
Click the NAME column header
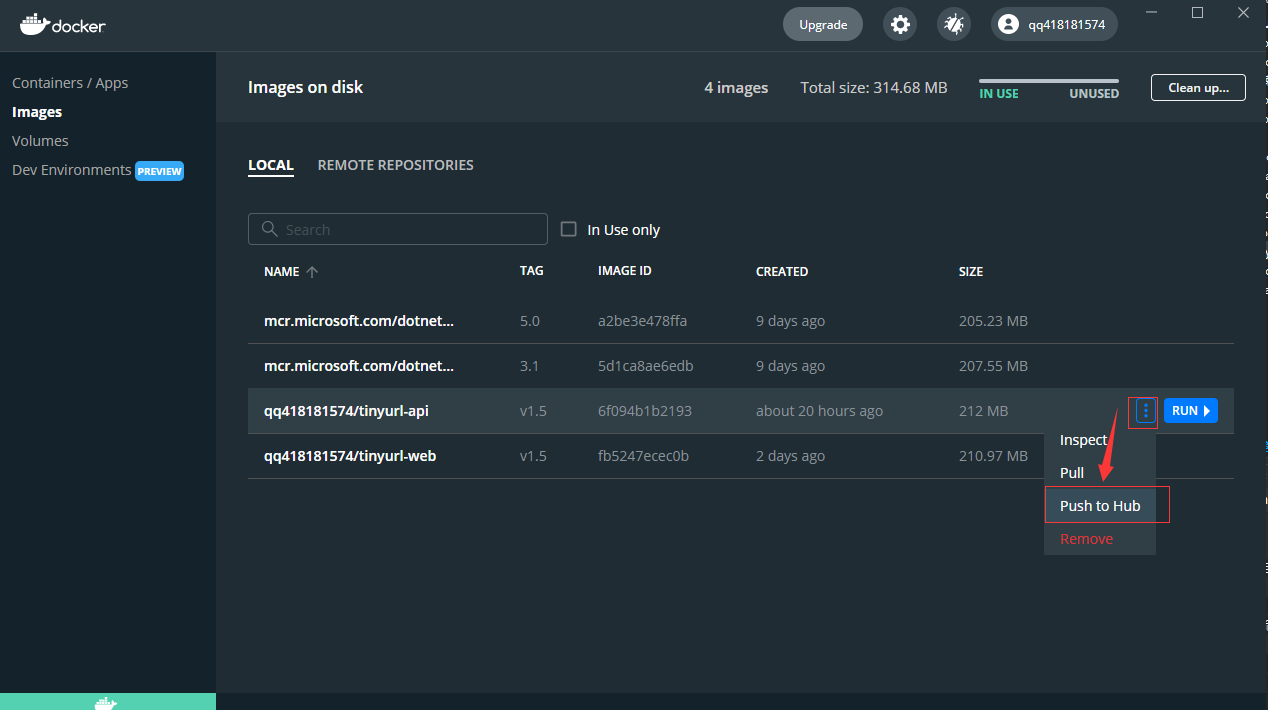click(x=281, y=271)
